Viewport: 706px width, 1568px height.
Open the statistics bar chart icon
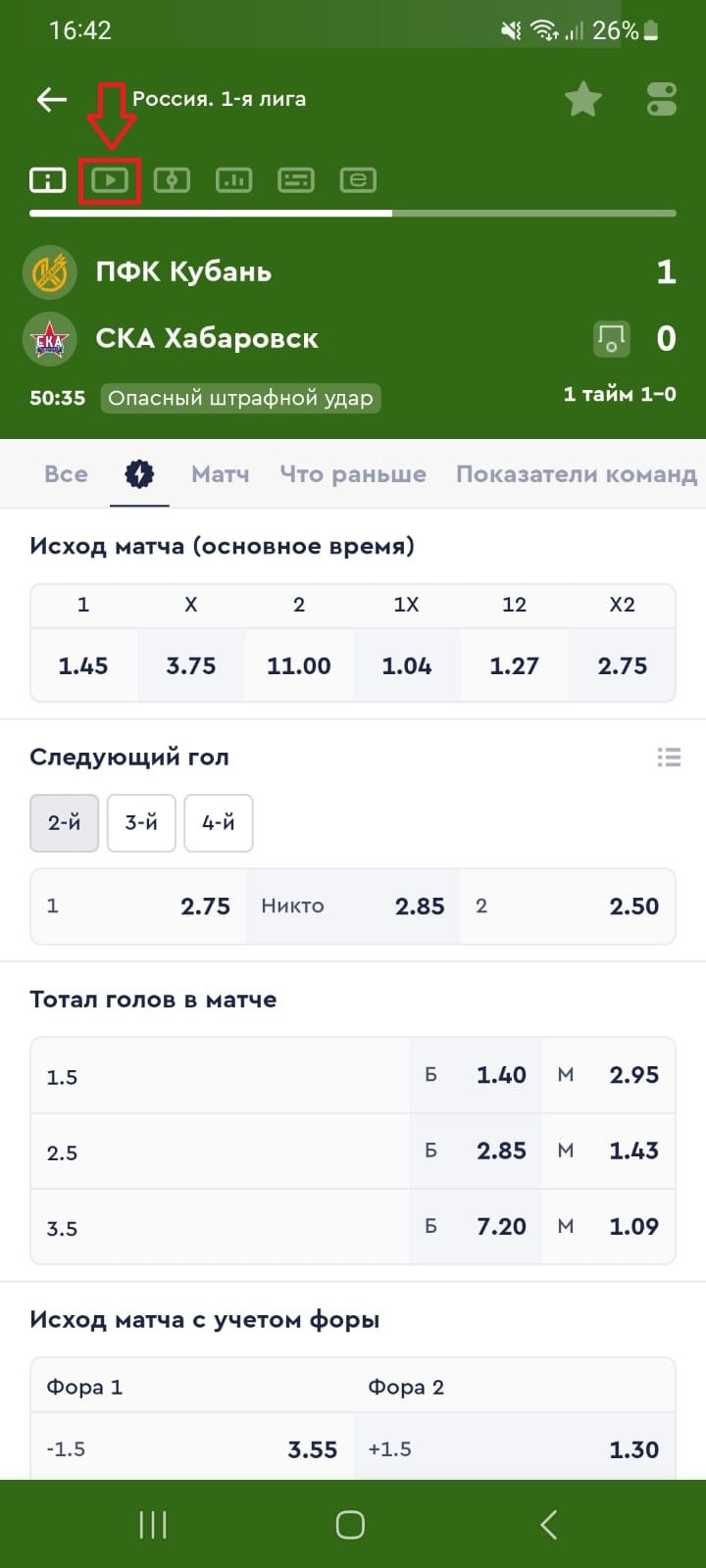point(233,180)
